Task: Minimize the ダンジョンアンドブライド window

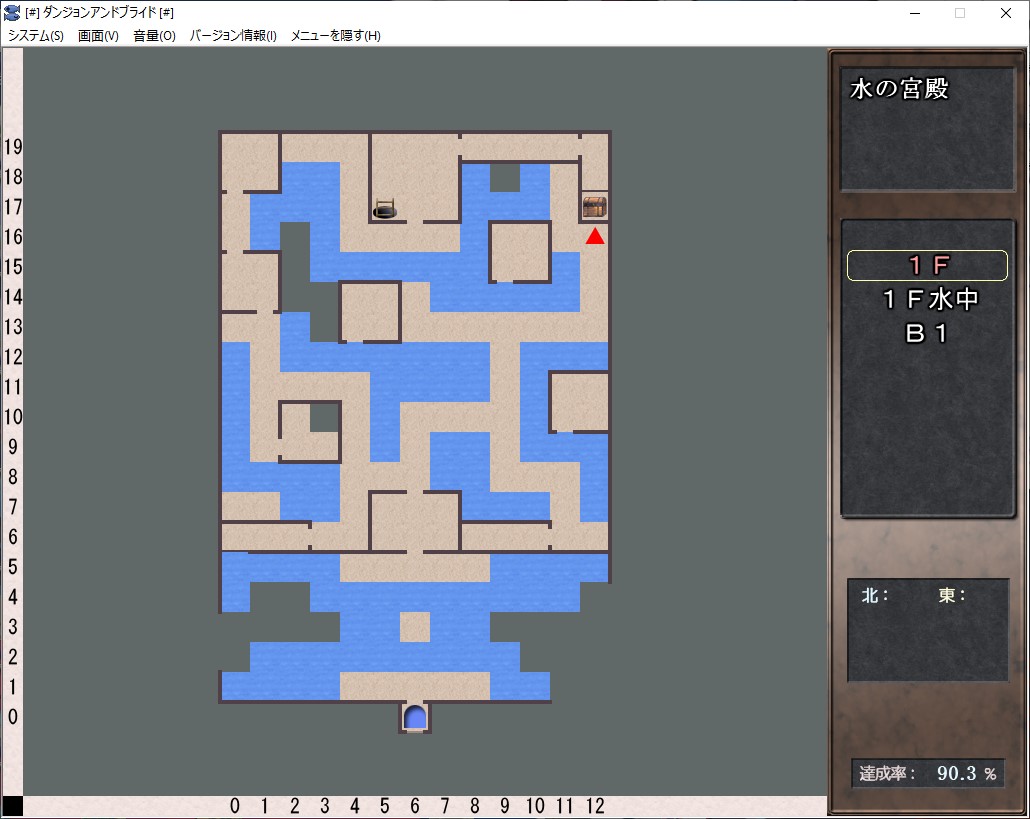Action: click(x=915, y=13)
